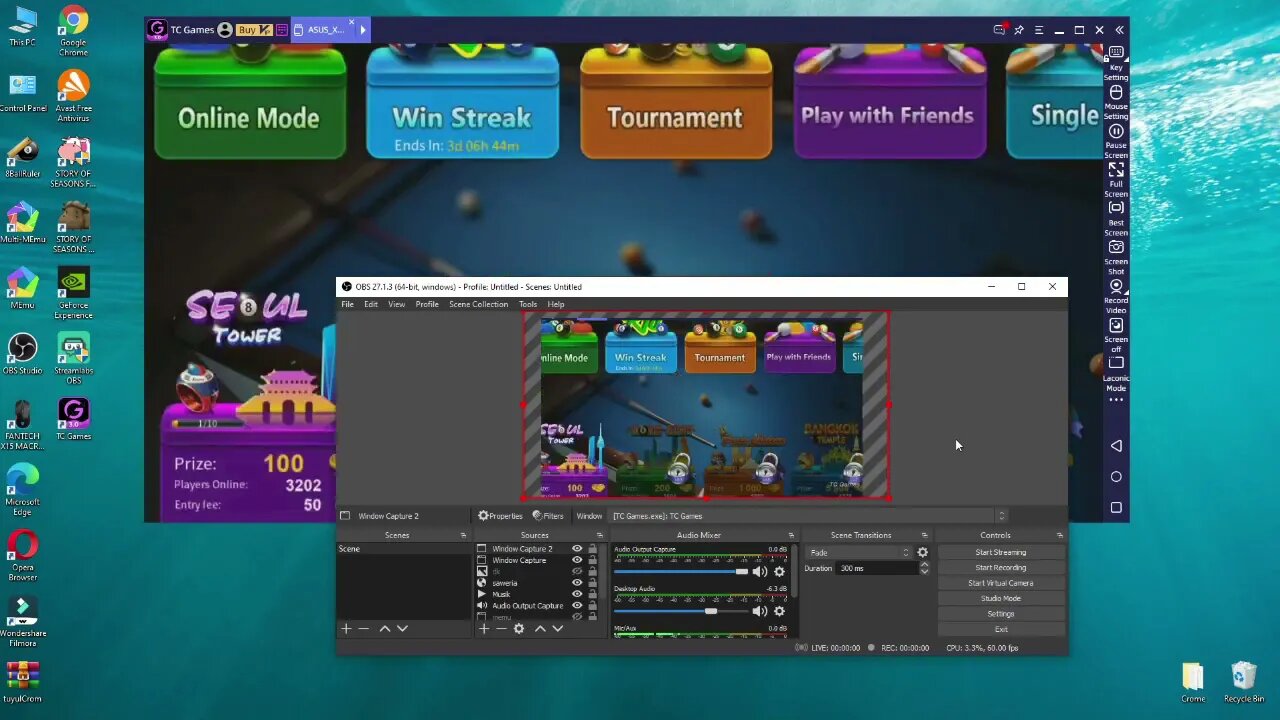Click Android recents square in TC Games
This screenshot has width=1280, height=720.
[1116, 508]
